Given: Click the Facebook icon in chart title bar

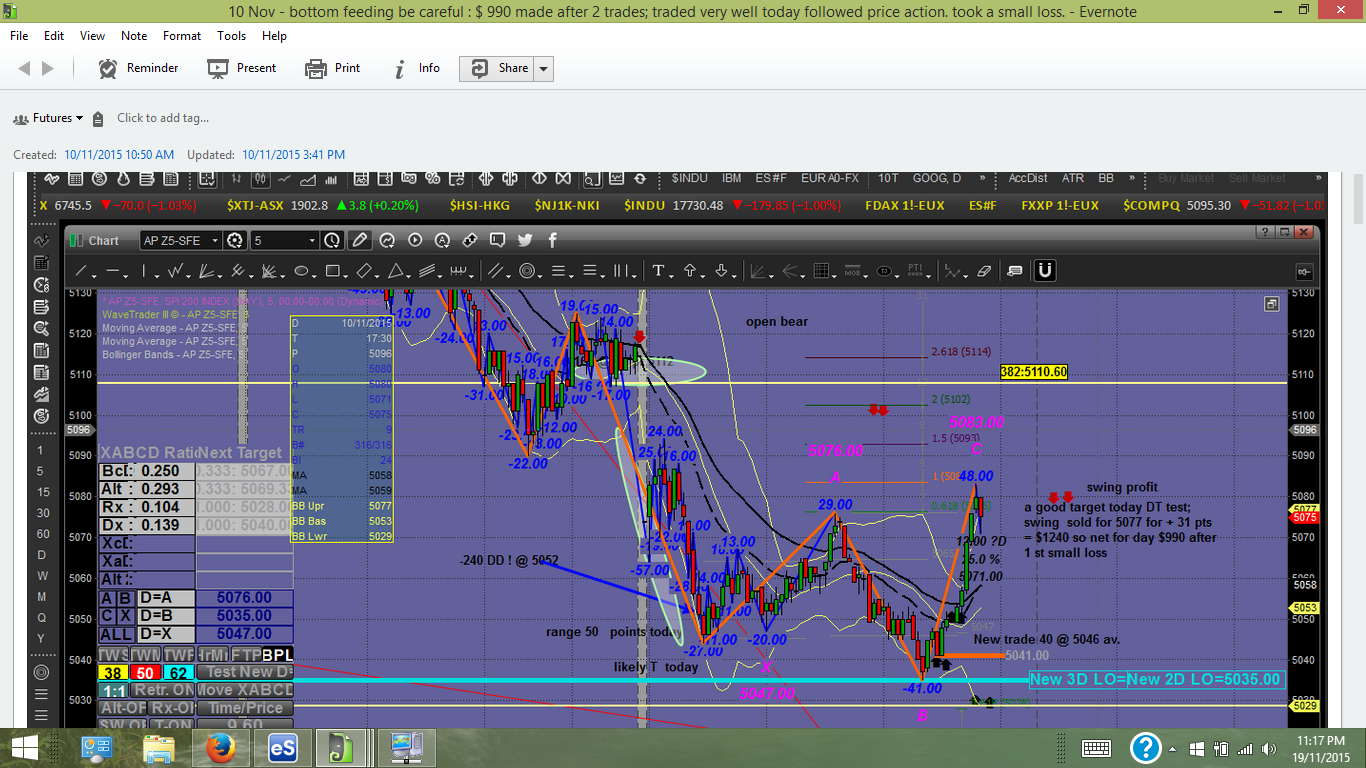Looking at the screenshot, I should tap(551, 240).
